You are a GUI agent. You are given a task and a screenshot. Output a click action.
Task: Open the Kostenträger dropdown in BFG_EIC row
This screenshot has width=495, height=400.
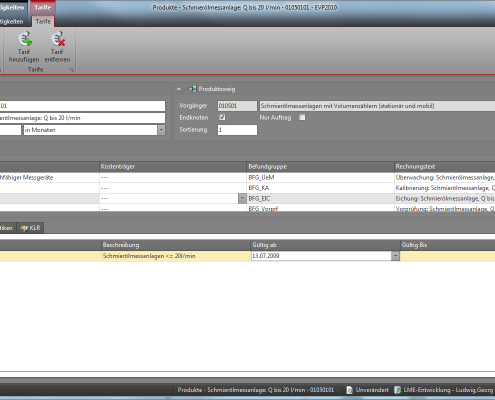point(242,199)
